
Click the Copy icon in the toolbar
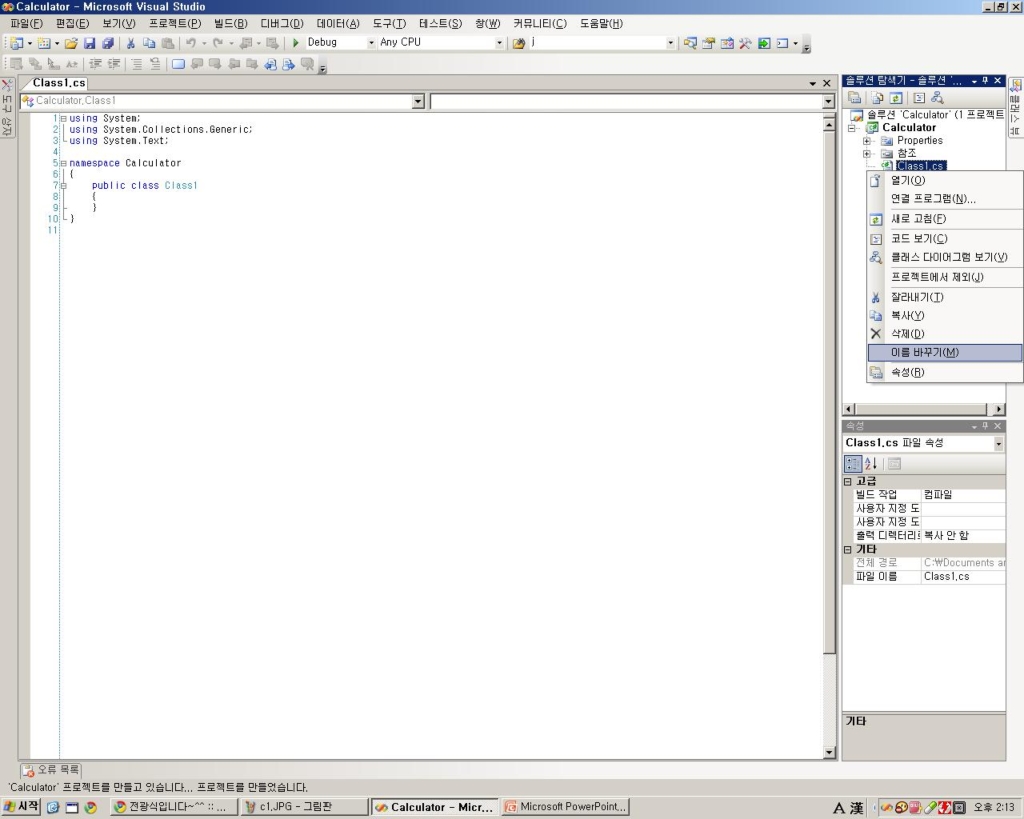[x=149, y=43]
